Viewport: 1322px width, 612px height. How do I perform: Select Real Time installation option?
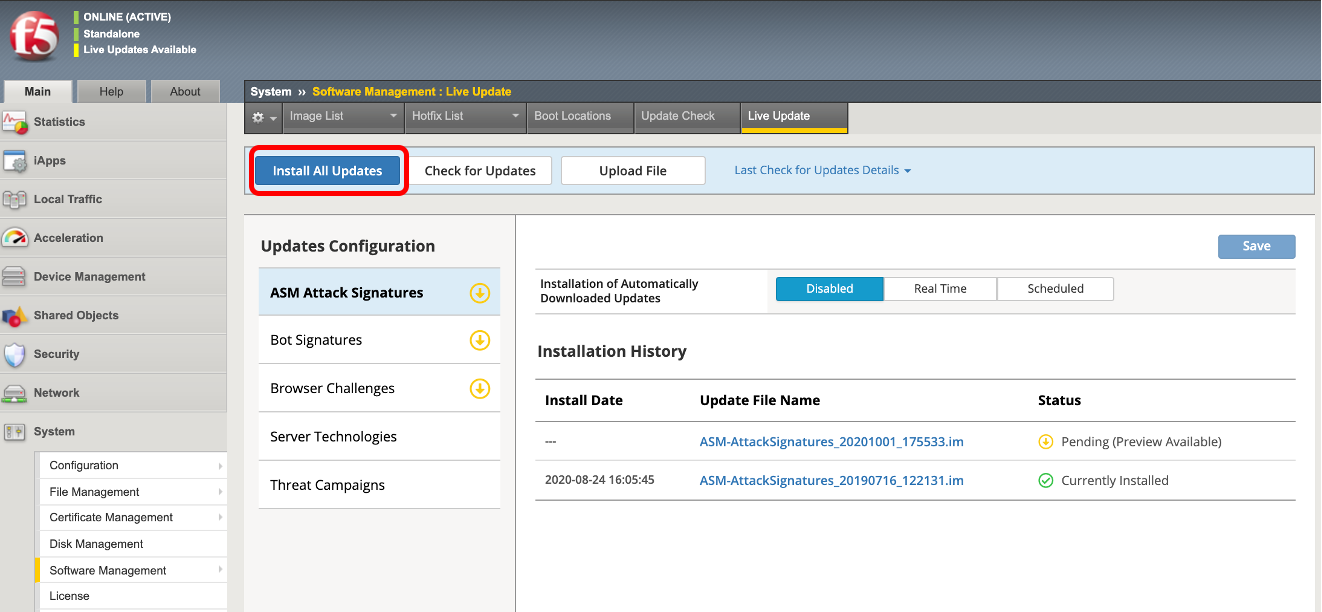point(940,289)
